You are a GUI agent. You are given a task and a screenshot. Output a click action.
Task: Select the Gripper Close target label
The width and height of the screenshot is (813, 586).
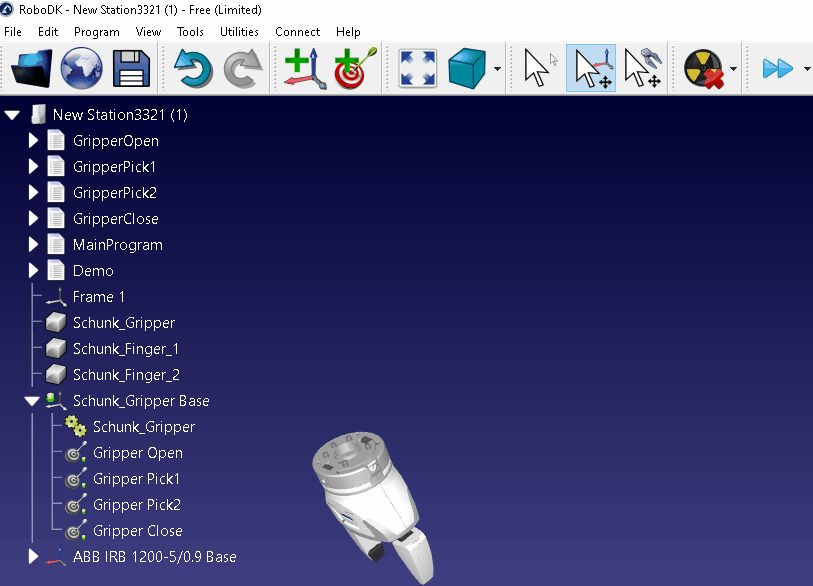pos(137,531)
